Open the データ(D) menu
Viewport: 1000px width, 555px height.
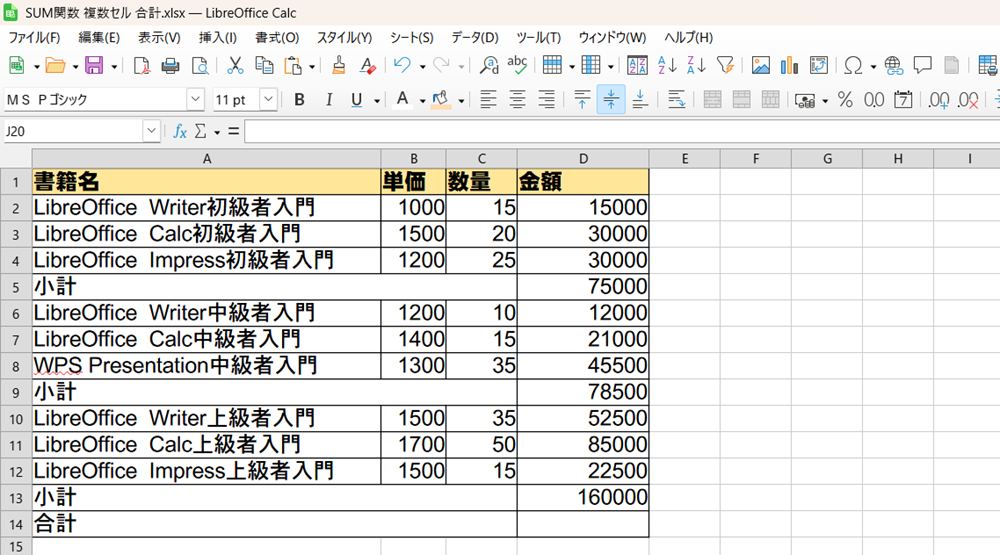[475, 38]
